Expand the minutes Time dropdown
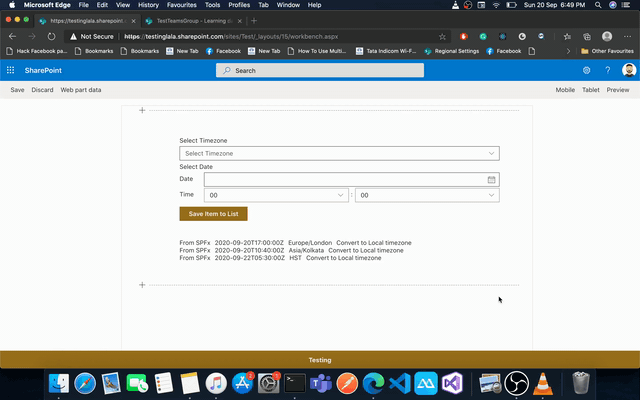 [x=427, y=195]
